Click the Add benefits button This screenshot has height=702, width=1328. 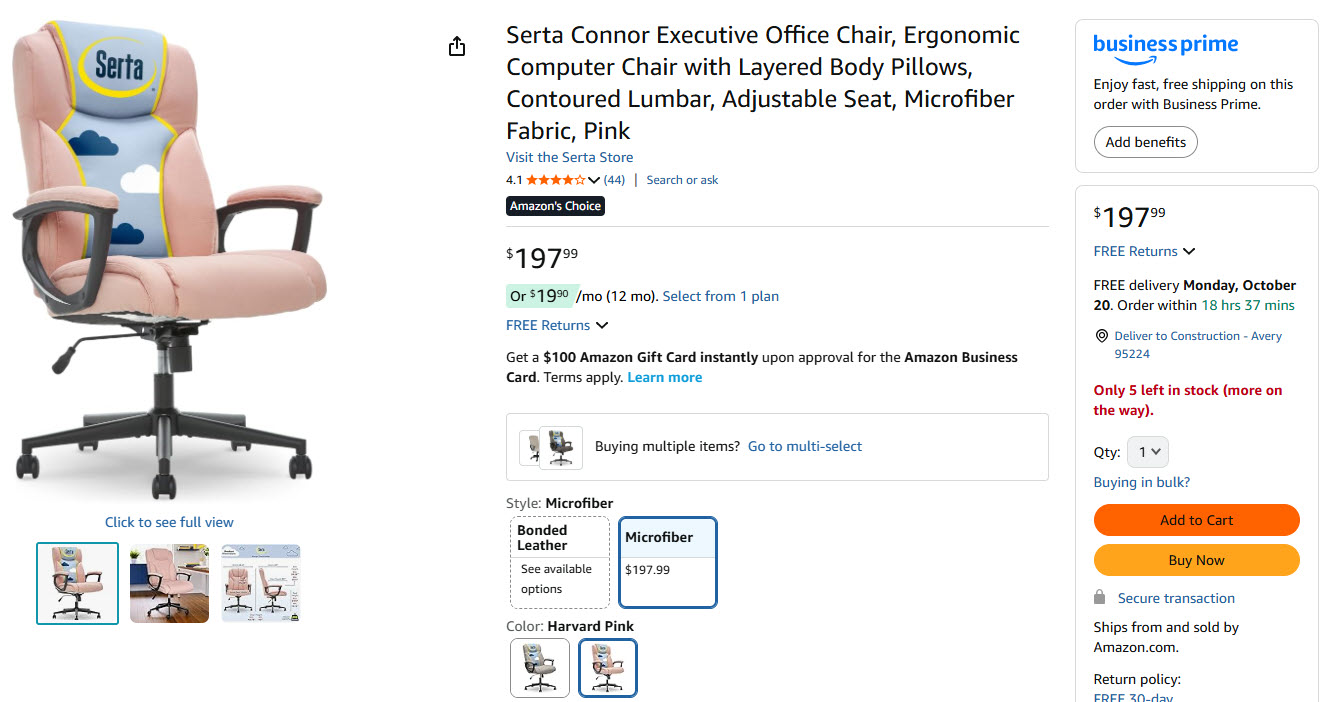[1145, 142]
